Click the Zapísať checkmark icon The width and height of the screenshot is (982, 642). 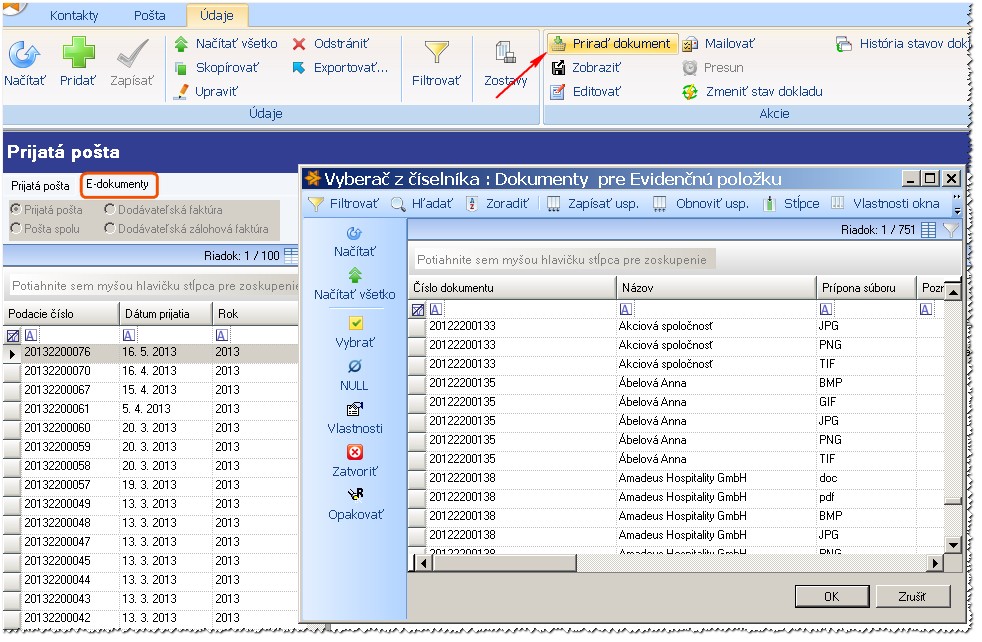132,54
